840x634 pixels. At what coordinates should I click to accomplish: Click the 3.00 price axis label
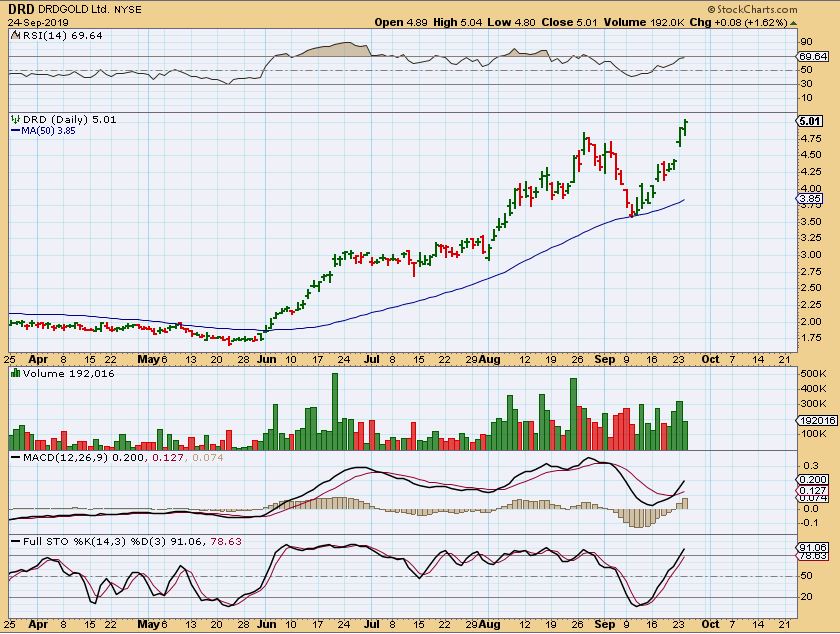coord(812,255)
